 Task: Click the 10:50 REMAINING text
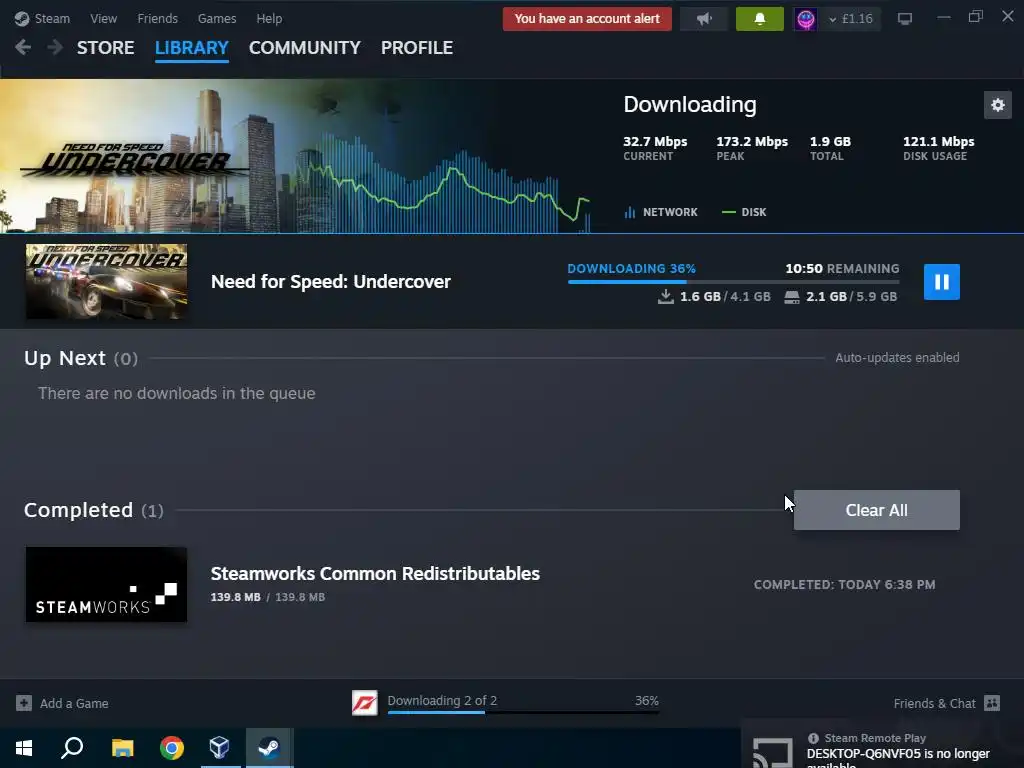click(x=842, y=268)
